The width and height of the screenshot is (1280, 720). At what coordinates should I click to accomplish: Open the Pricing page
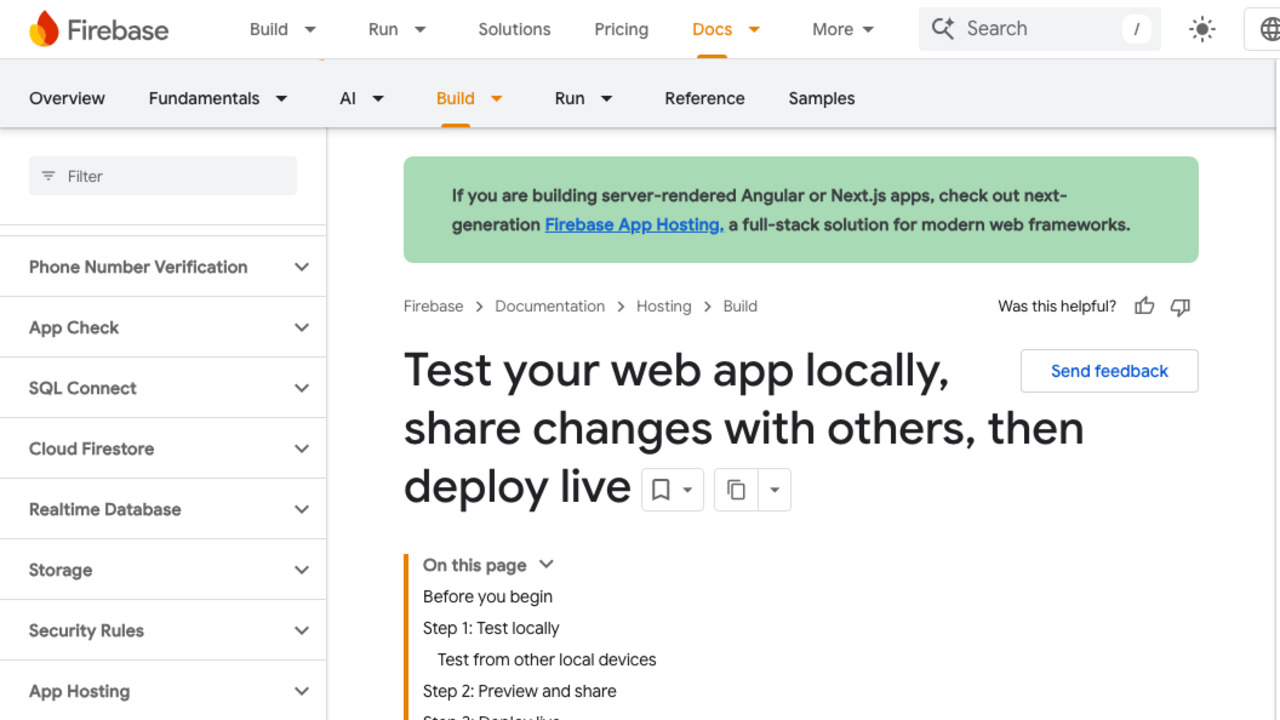pyautogui.click(x=621, y=29)
